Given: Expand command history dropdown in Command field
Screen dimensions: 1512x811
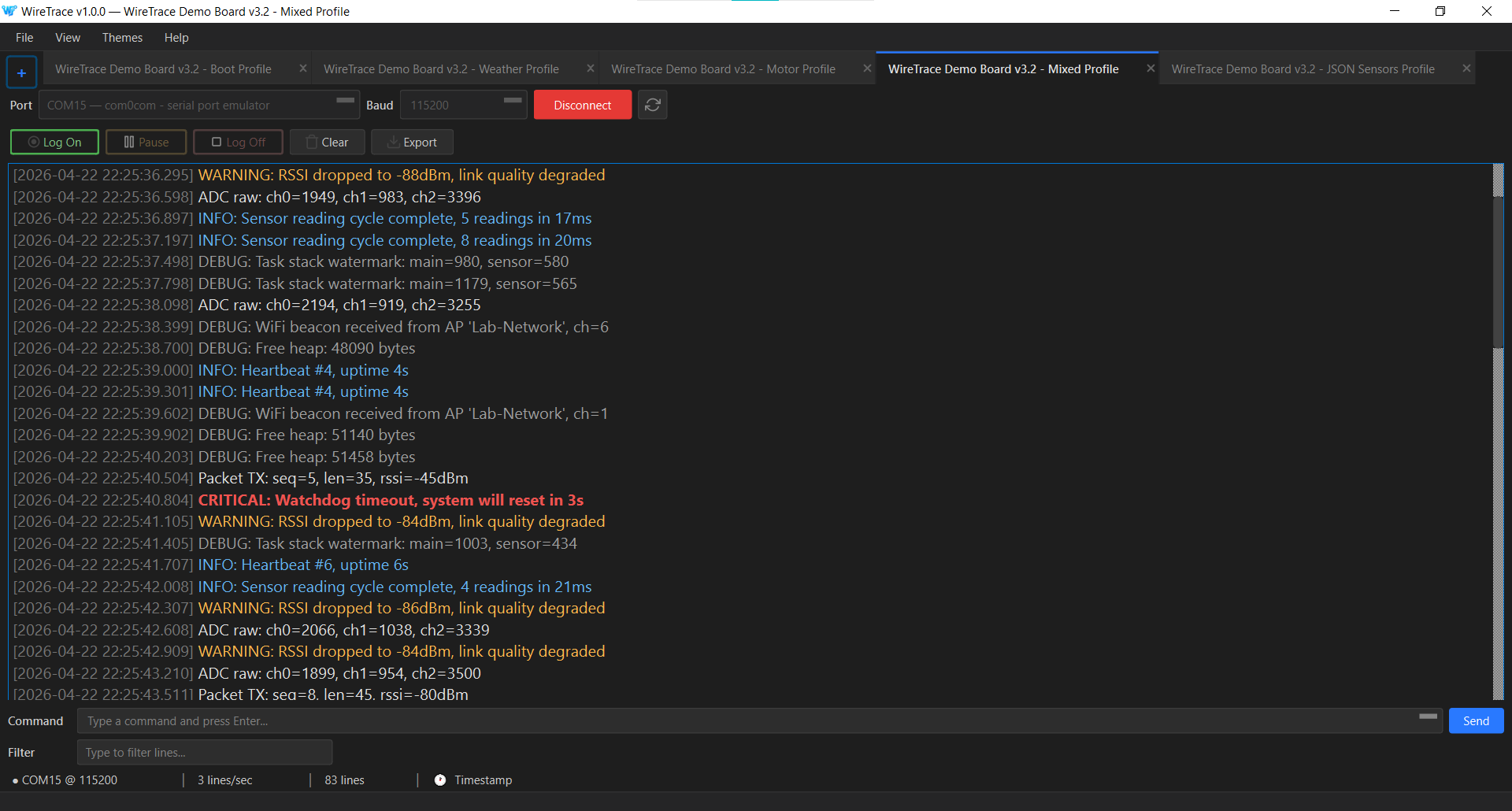Looking at the screenshot, I should (x=1428, y=717).
